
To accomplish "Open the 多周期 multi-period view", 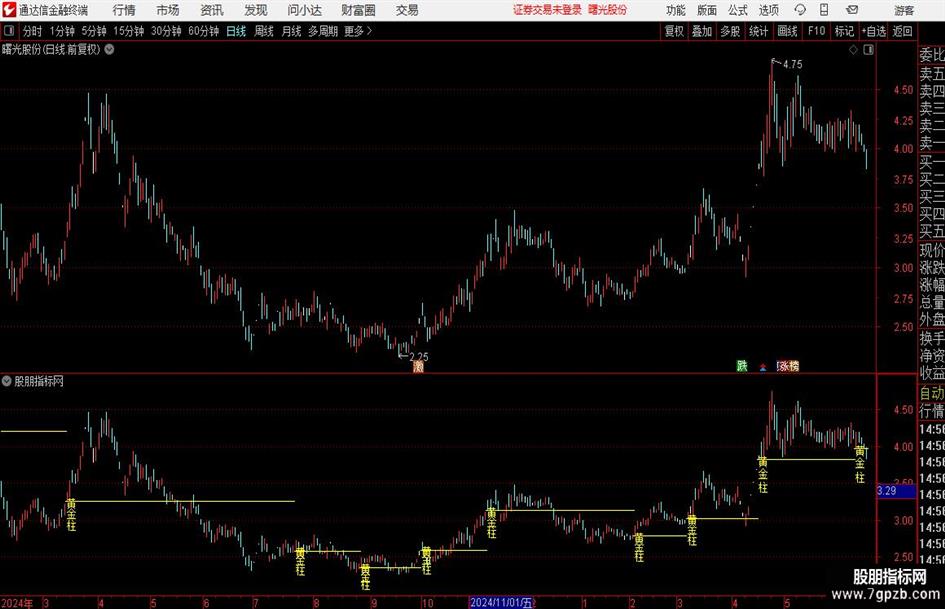I will click(323, 31).
